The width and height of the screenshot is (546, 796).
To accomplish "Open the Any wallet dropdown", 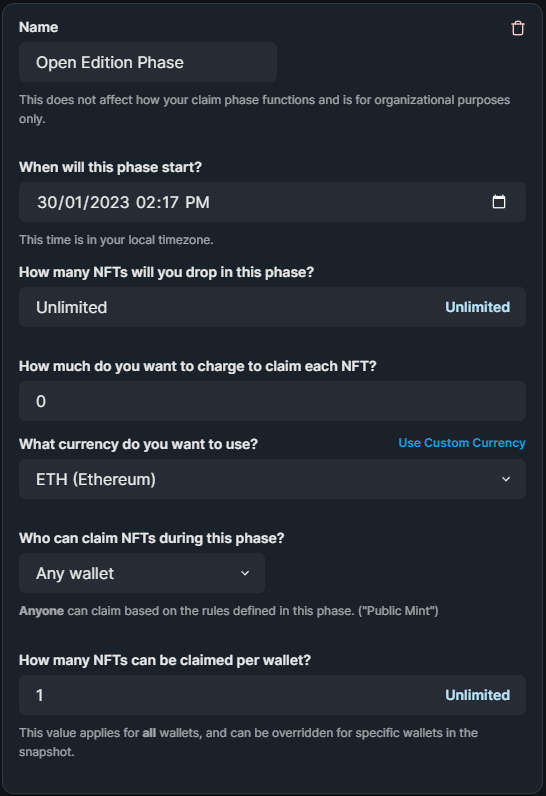I will (x=142, y=573).
